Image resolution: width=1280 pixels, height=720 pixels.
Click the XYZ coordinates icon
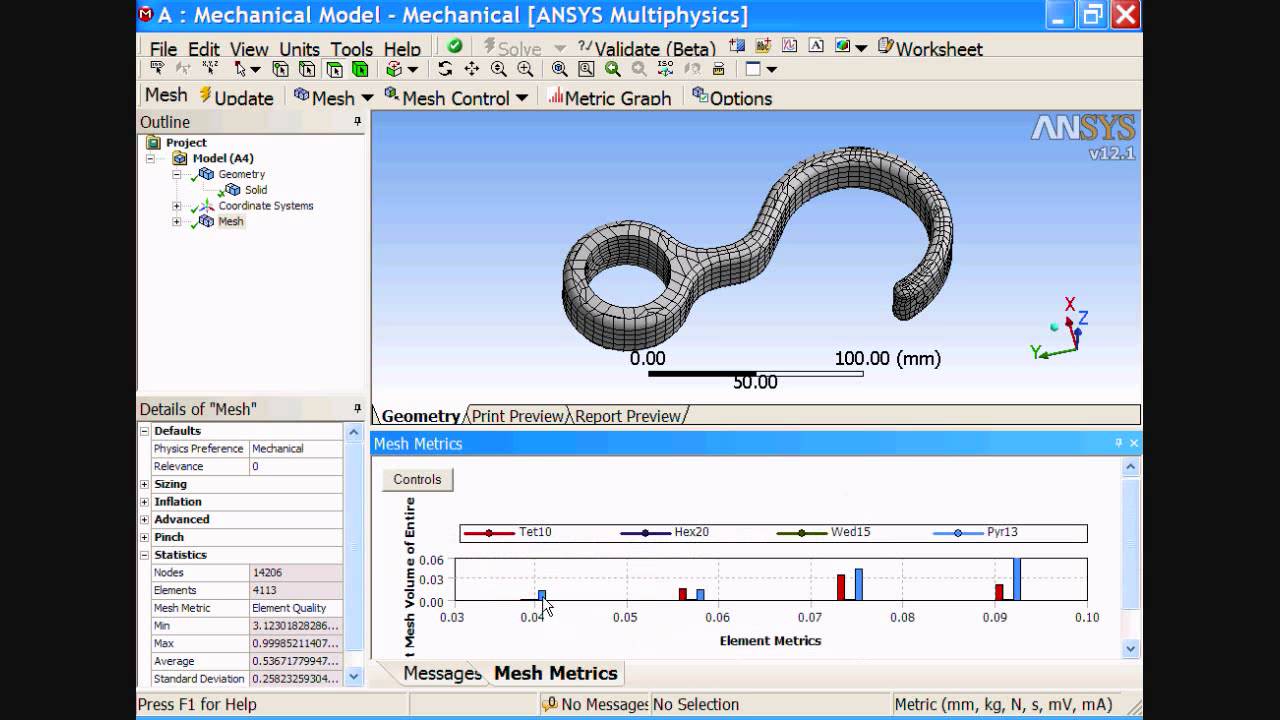(210, 69)
